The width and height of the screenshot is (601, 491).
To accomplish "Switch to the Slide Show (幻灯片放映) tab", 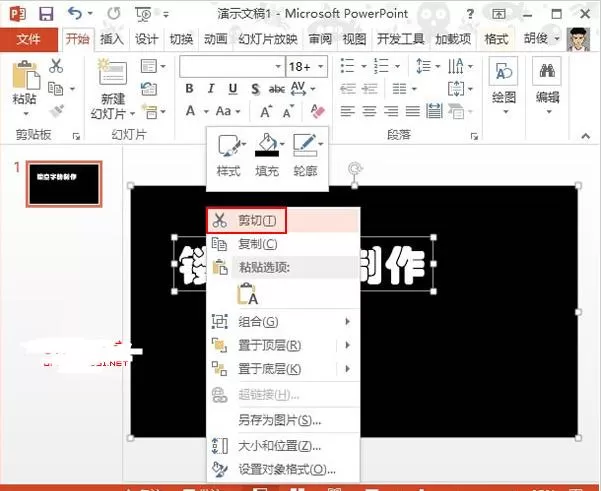I will tap(268, 39).
